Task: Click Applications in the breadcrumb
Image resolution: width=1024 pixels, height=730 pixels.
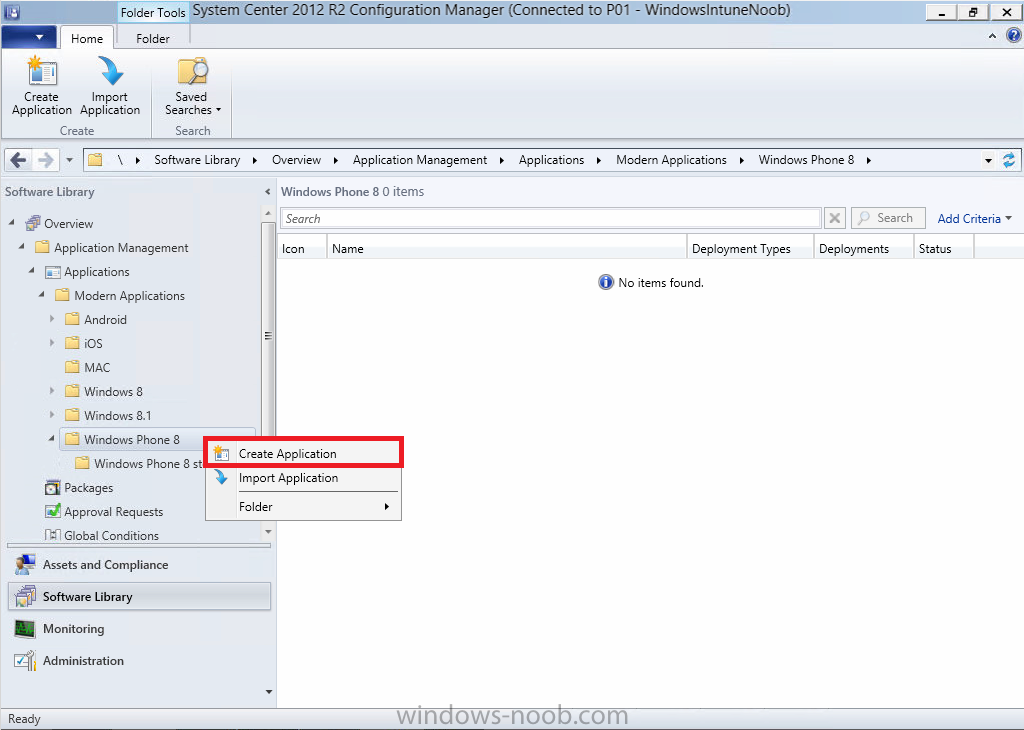Action: pyautogui.click(x=551, y=160)
